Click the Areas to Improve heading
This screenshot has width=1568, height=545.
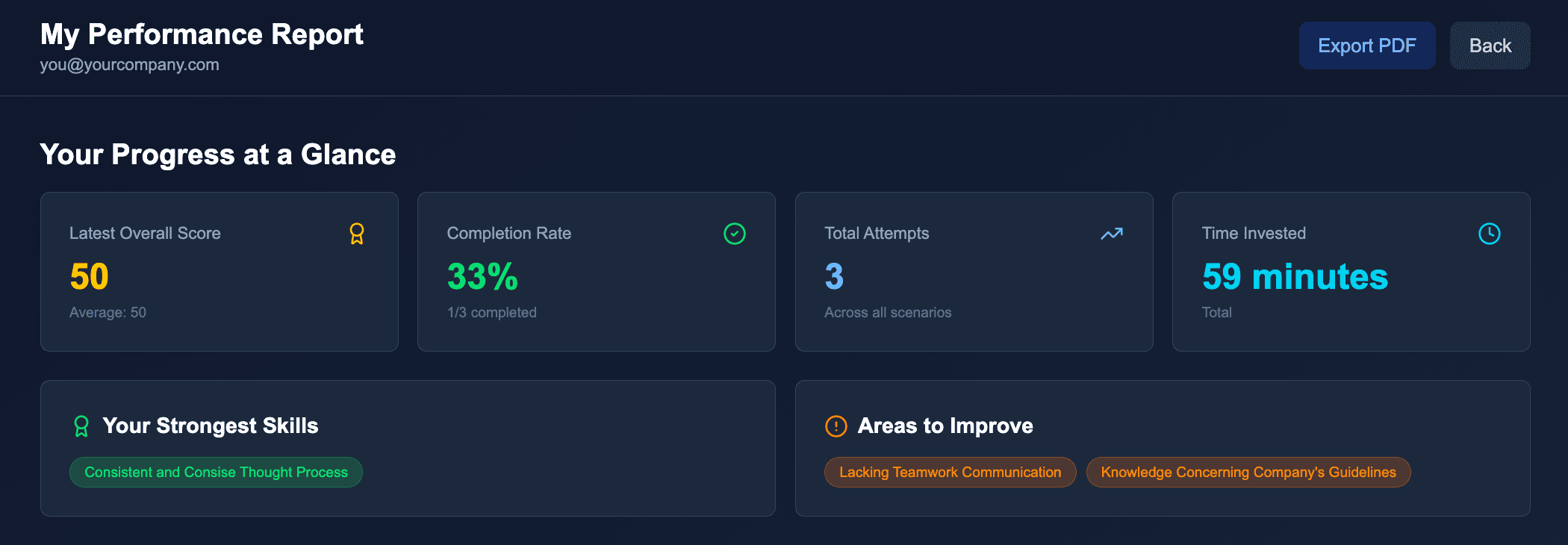[945, 426]
